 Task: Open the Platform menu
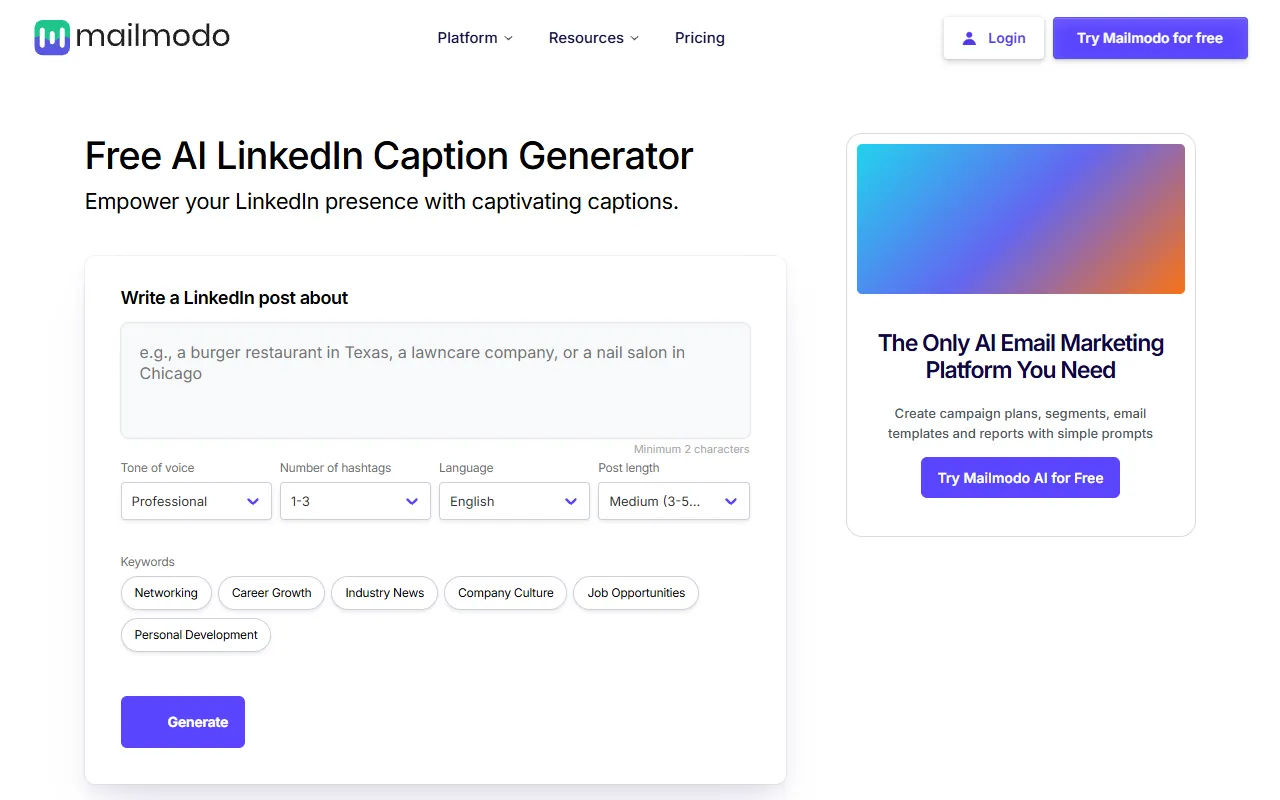[467, 38]
